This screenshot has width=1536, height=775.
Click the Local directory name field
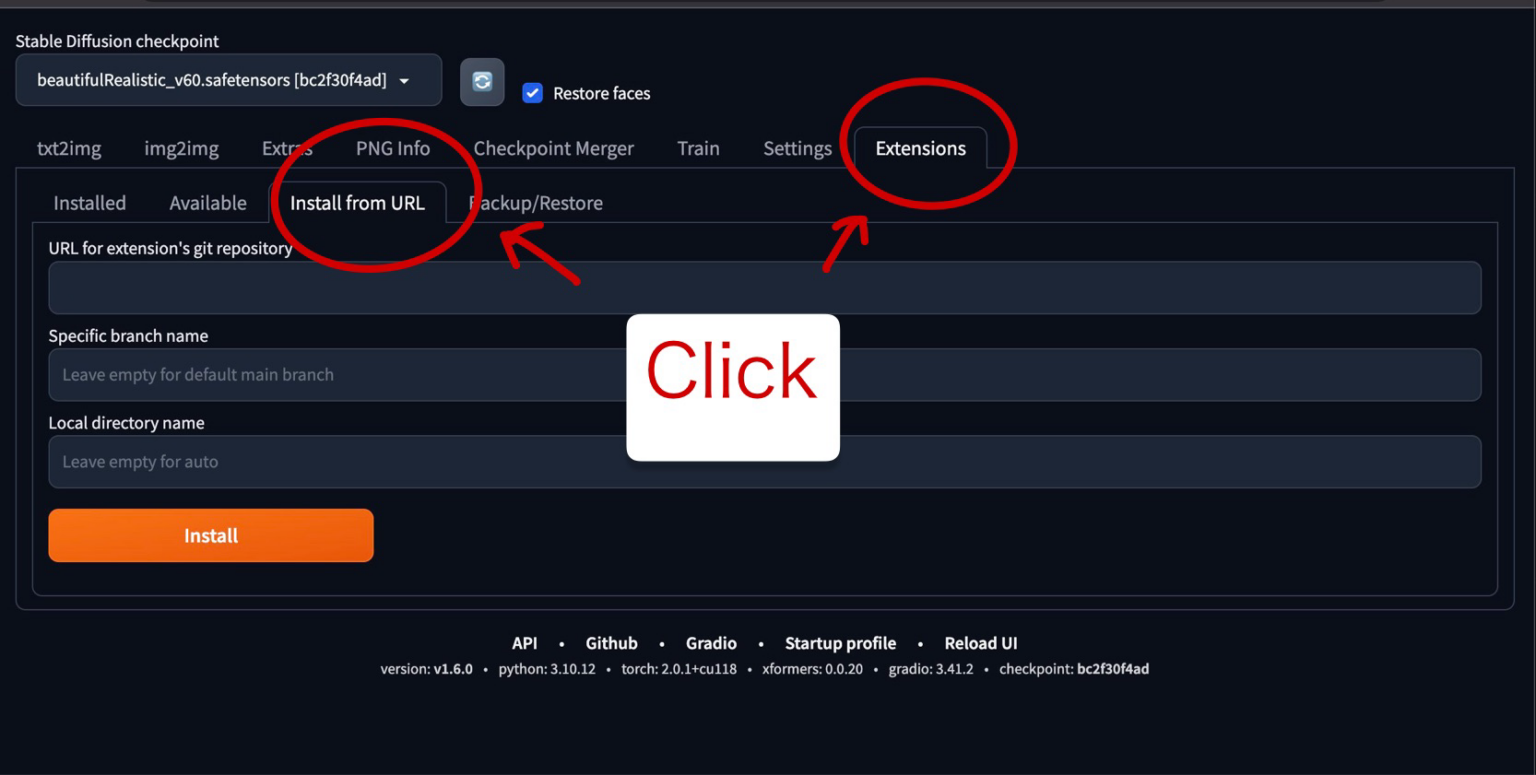click(330, 462)
